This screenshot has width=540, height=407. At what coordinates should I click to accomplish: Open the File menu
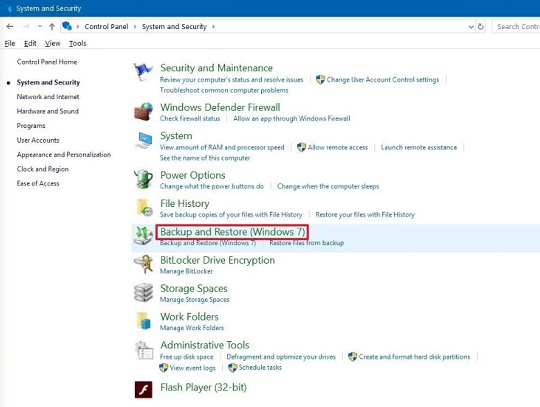click(10, 43)
